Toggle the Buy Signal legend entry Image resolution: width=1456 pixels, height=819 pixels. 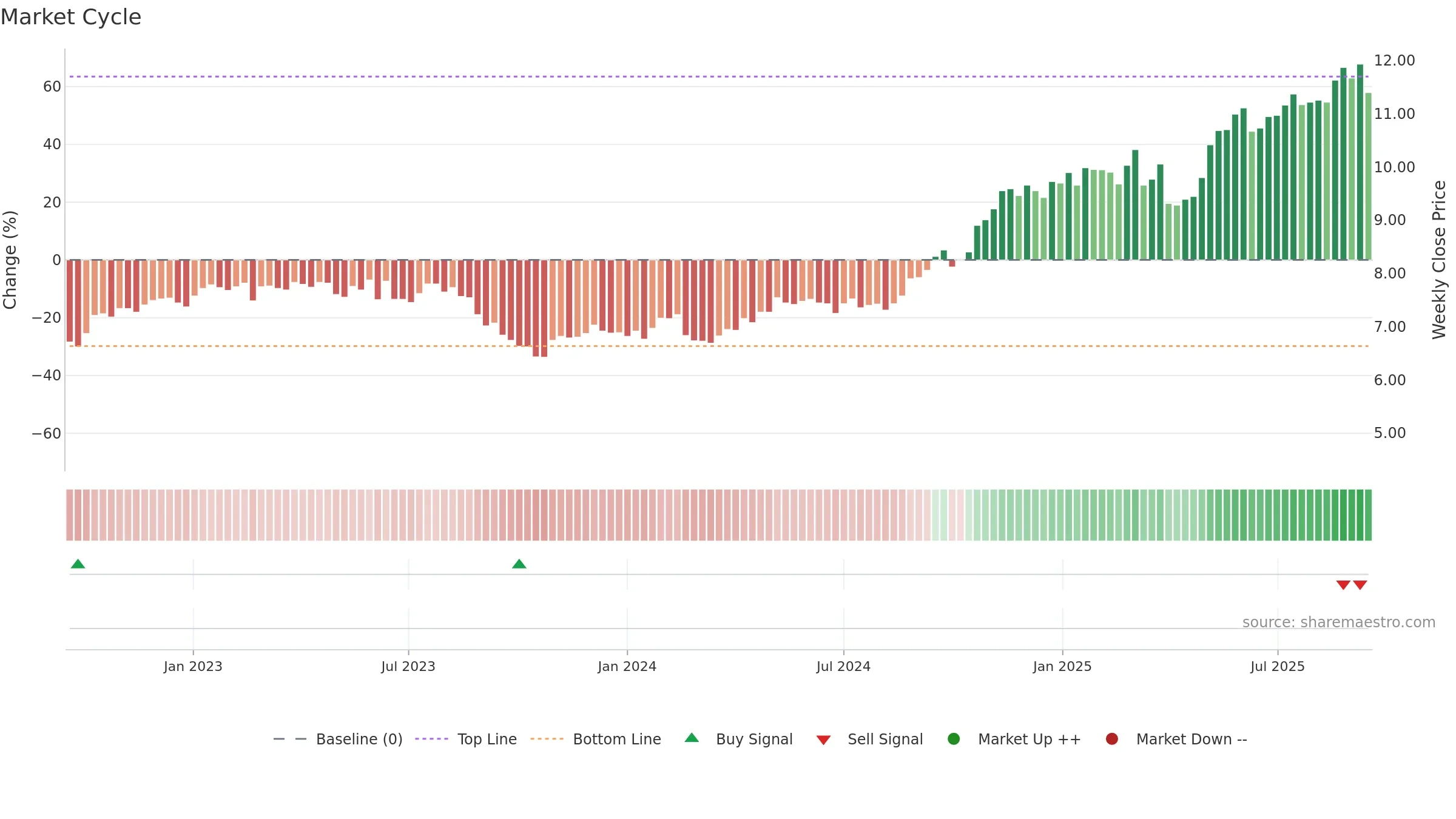[738, 739]
